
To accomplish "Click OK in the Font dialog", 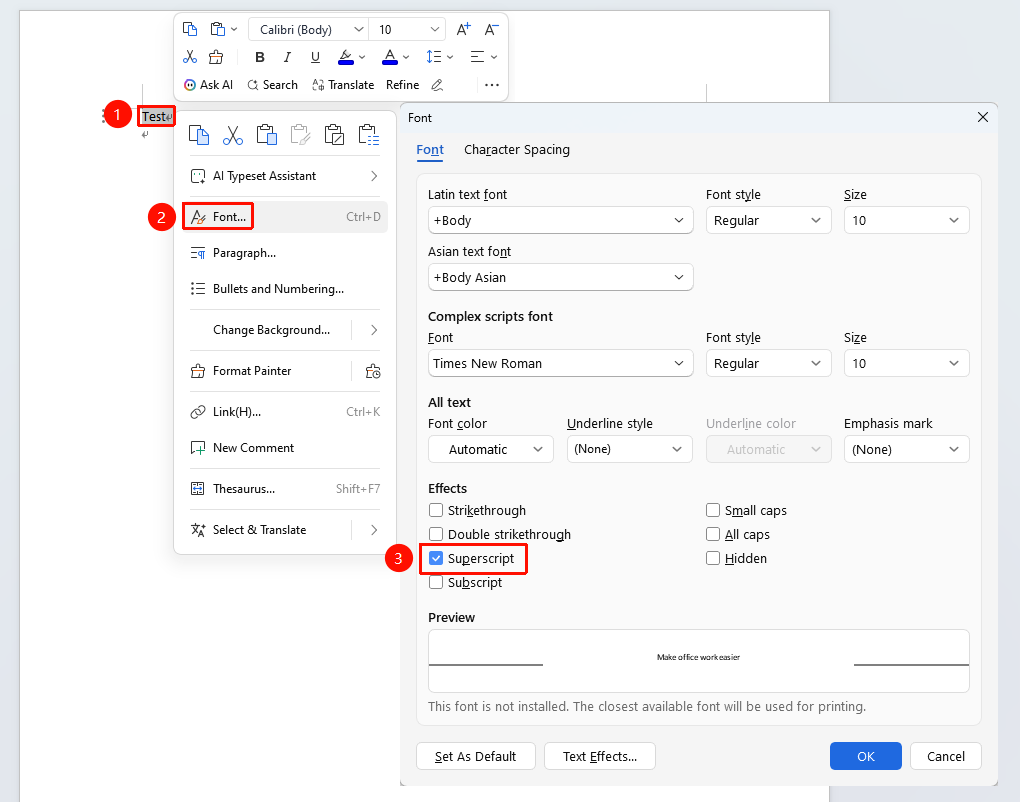I will click(865, 756).
